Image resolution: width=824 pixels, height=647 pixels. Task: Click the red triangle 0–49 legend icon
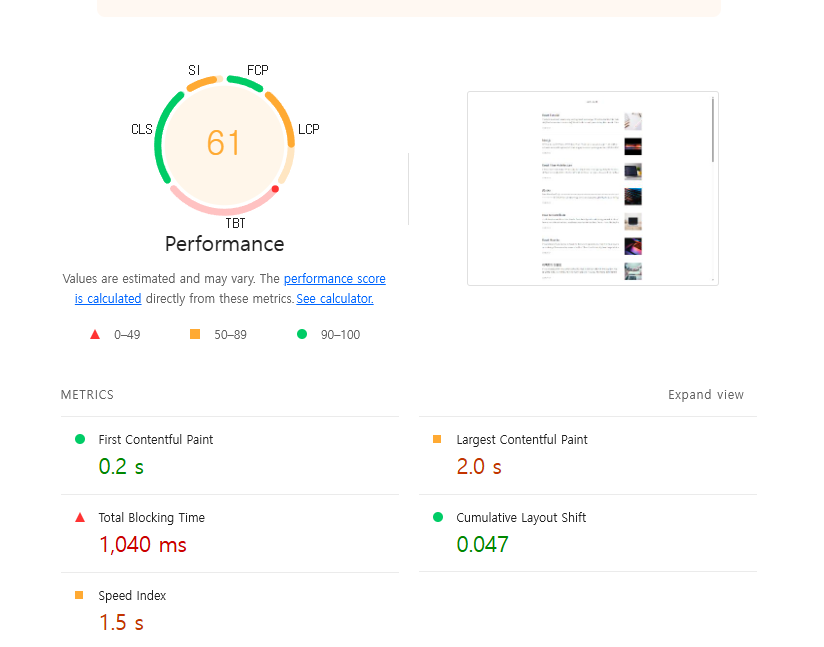95,334
